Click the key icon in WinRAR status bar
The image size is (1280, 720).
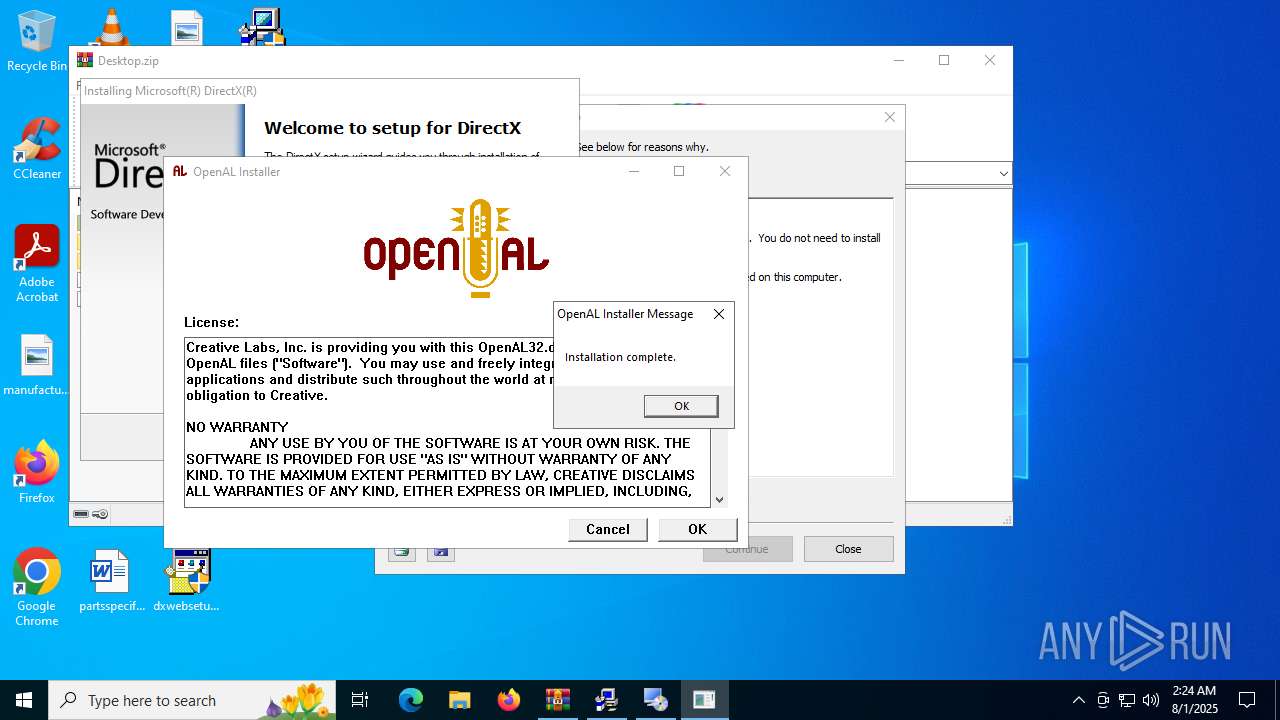click(x=100, y=514)
